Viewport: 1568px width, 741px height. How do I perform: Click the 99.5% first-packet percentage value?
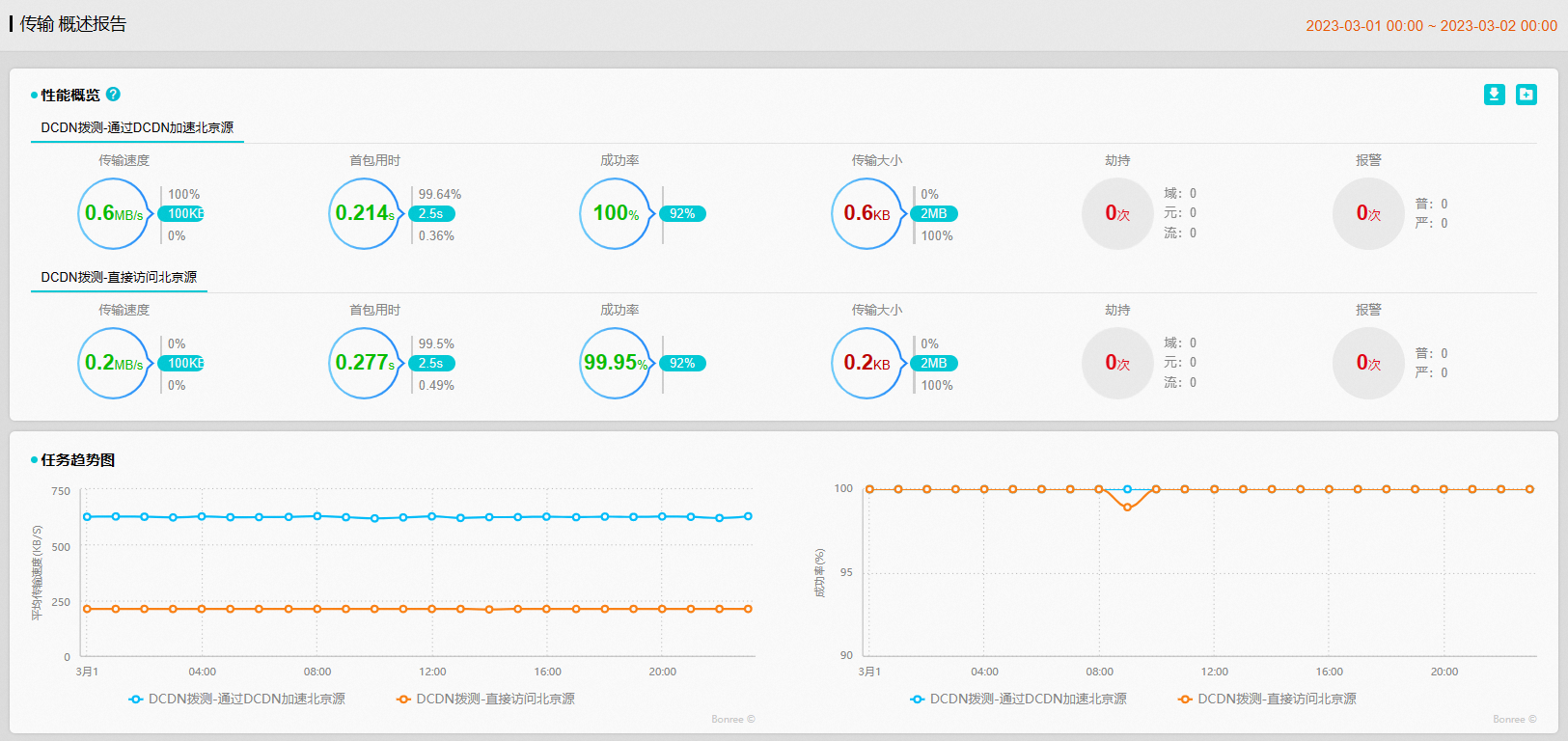point(436,343)
